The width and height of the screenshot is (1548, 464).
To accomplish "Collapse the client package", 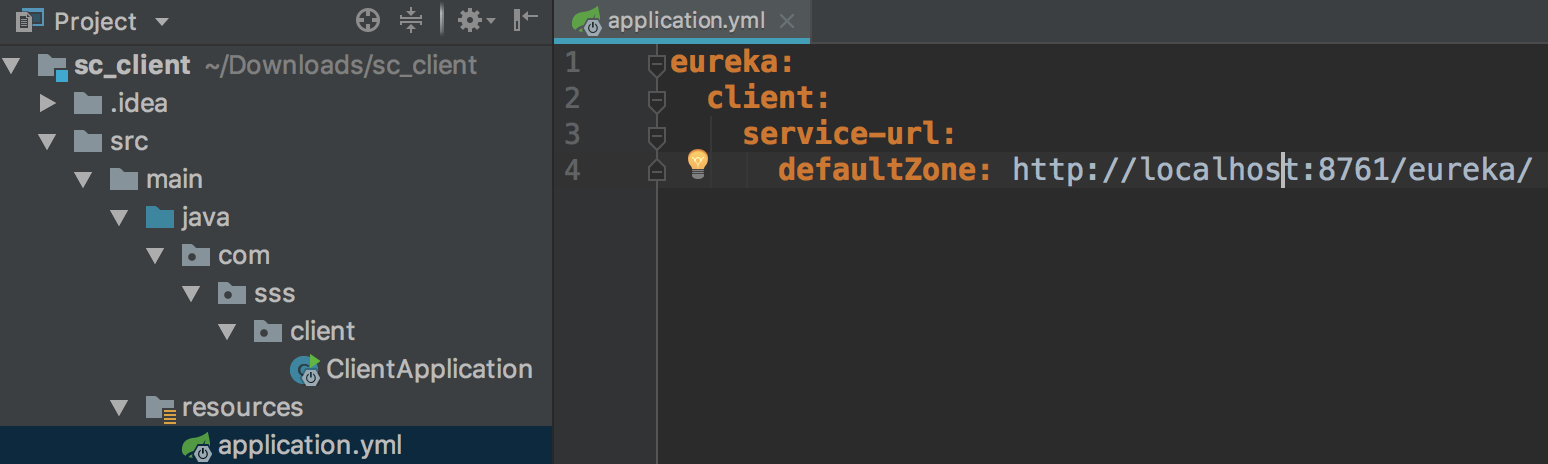I will coord(228,331).
